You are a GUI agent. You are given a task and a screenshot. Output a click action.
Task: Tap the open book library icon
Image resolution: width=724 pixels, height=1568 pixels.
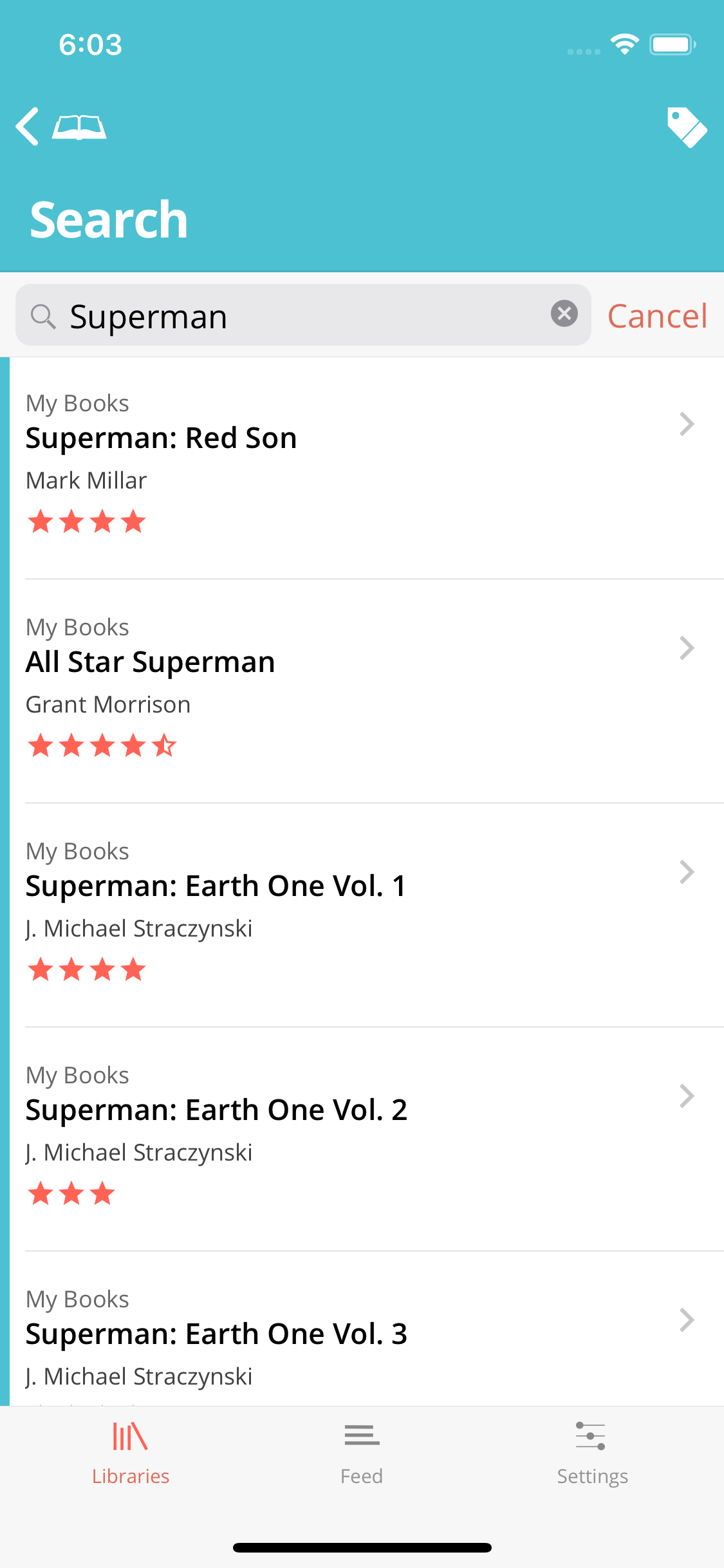79,127
